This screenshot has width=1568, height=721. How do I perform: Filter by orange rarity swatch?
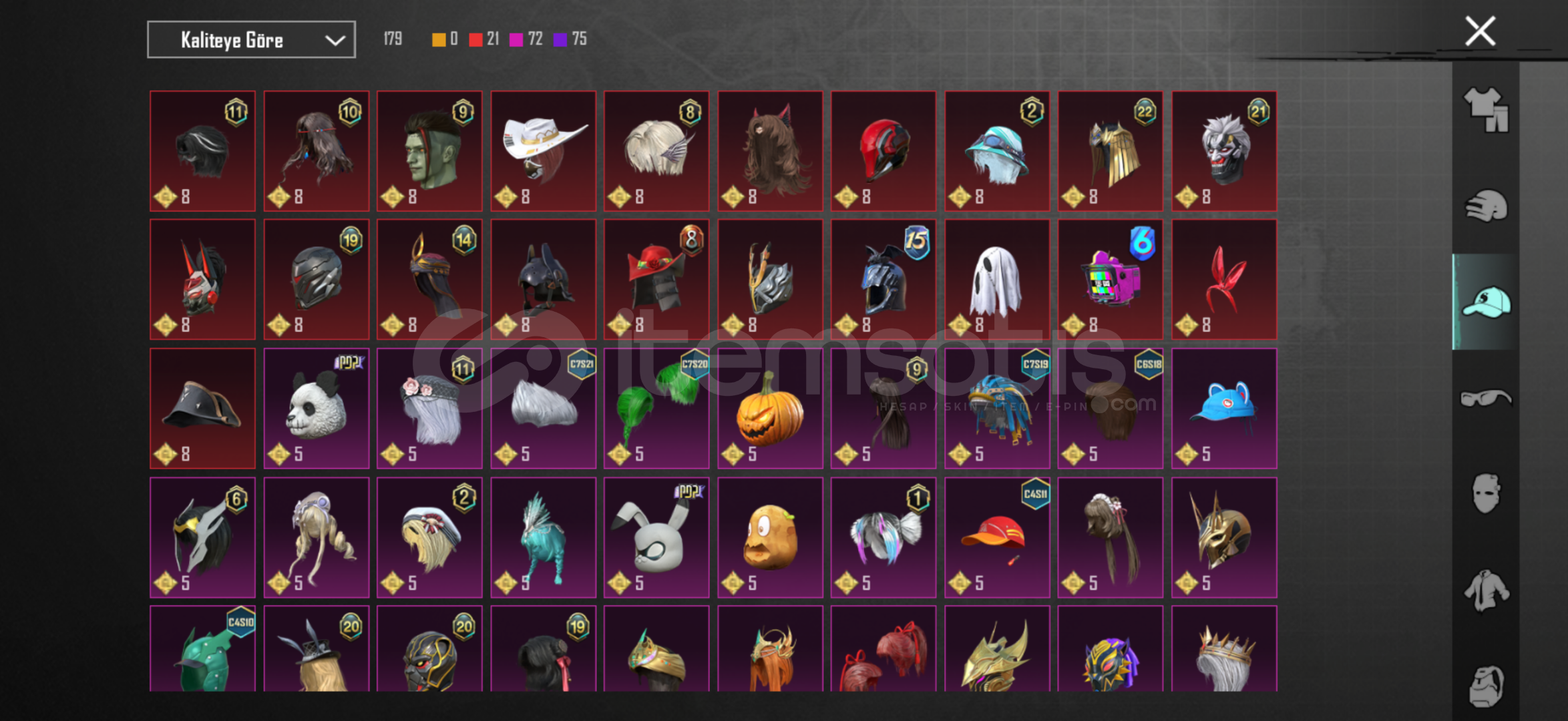coord(438,39)
